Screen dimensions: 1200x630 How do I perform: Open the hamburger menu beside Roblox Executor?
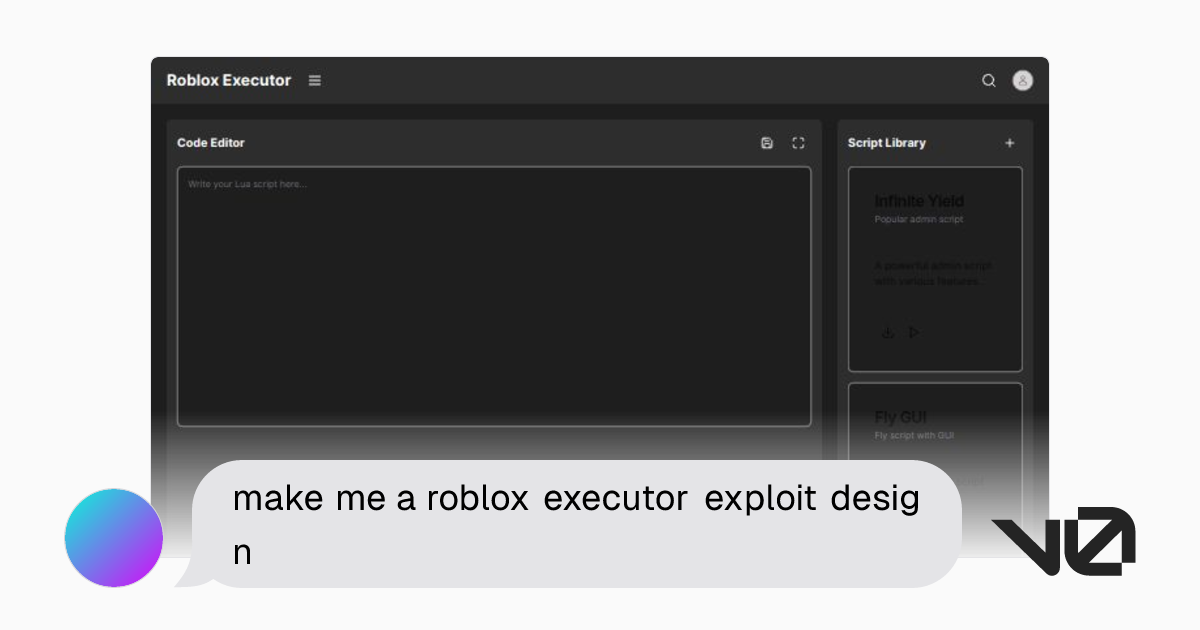315,81
